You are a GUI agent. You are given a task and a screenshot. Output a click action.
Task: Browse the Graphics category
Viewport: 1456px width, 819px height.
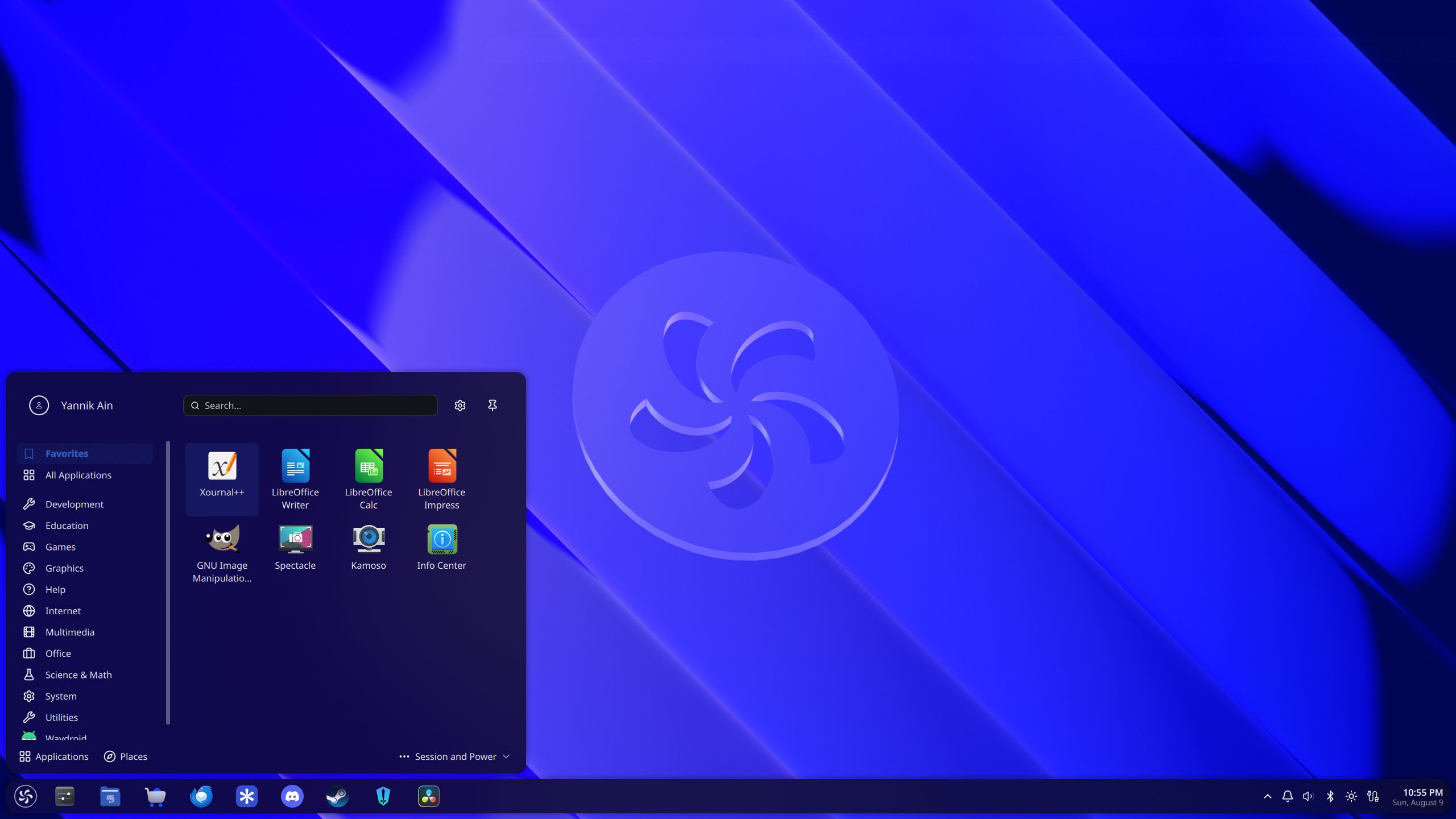click(x=85, y=568)
